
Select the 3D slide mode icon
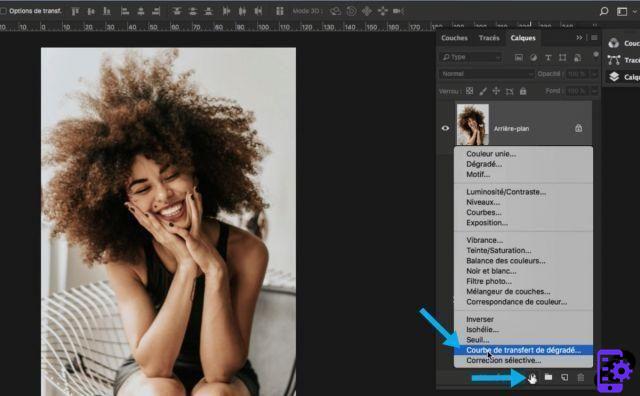point(383,11)
